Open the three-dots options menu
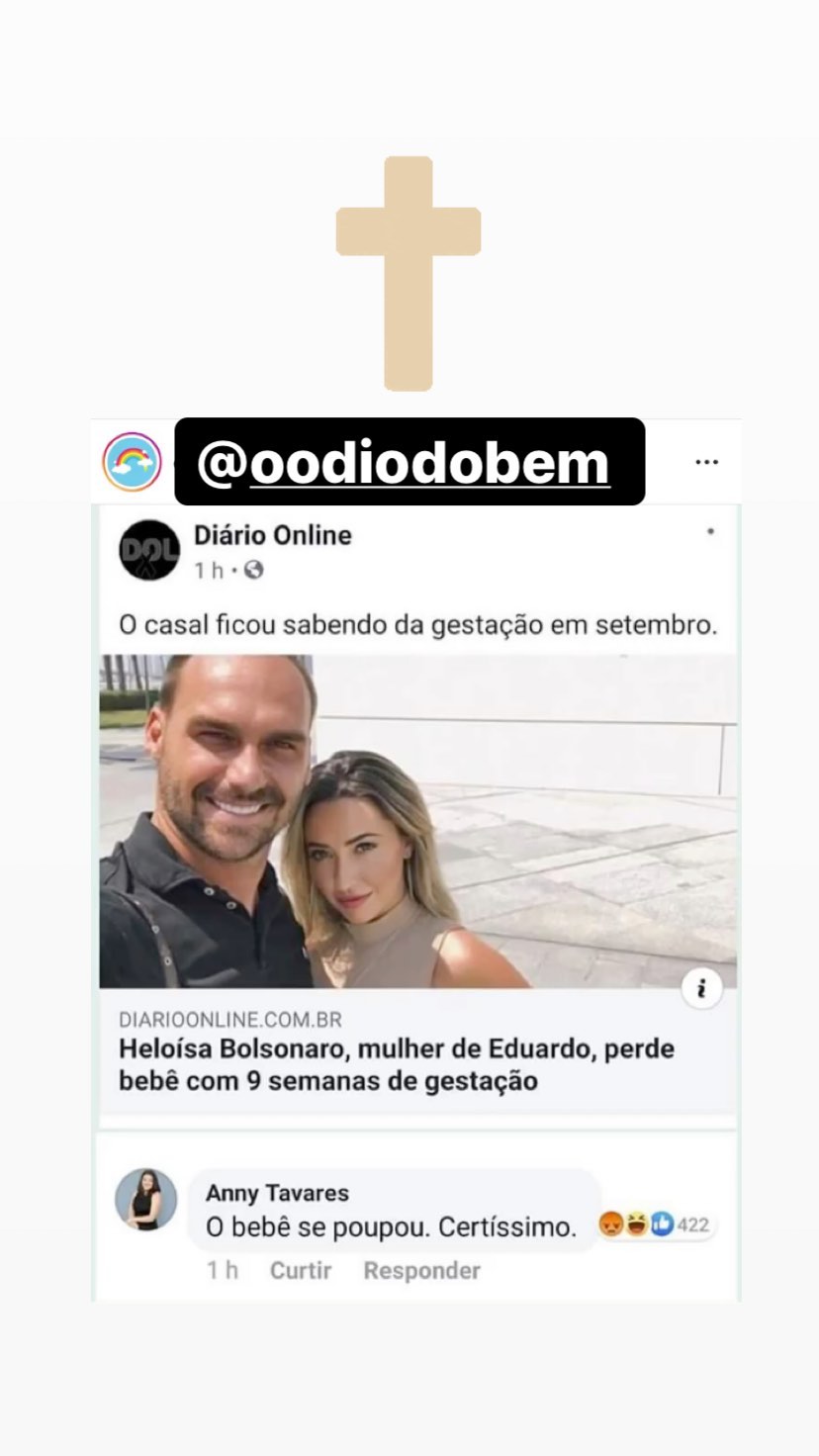Viewport: 819px width, 1456px height. click(x=706, y=462)
